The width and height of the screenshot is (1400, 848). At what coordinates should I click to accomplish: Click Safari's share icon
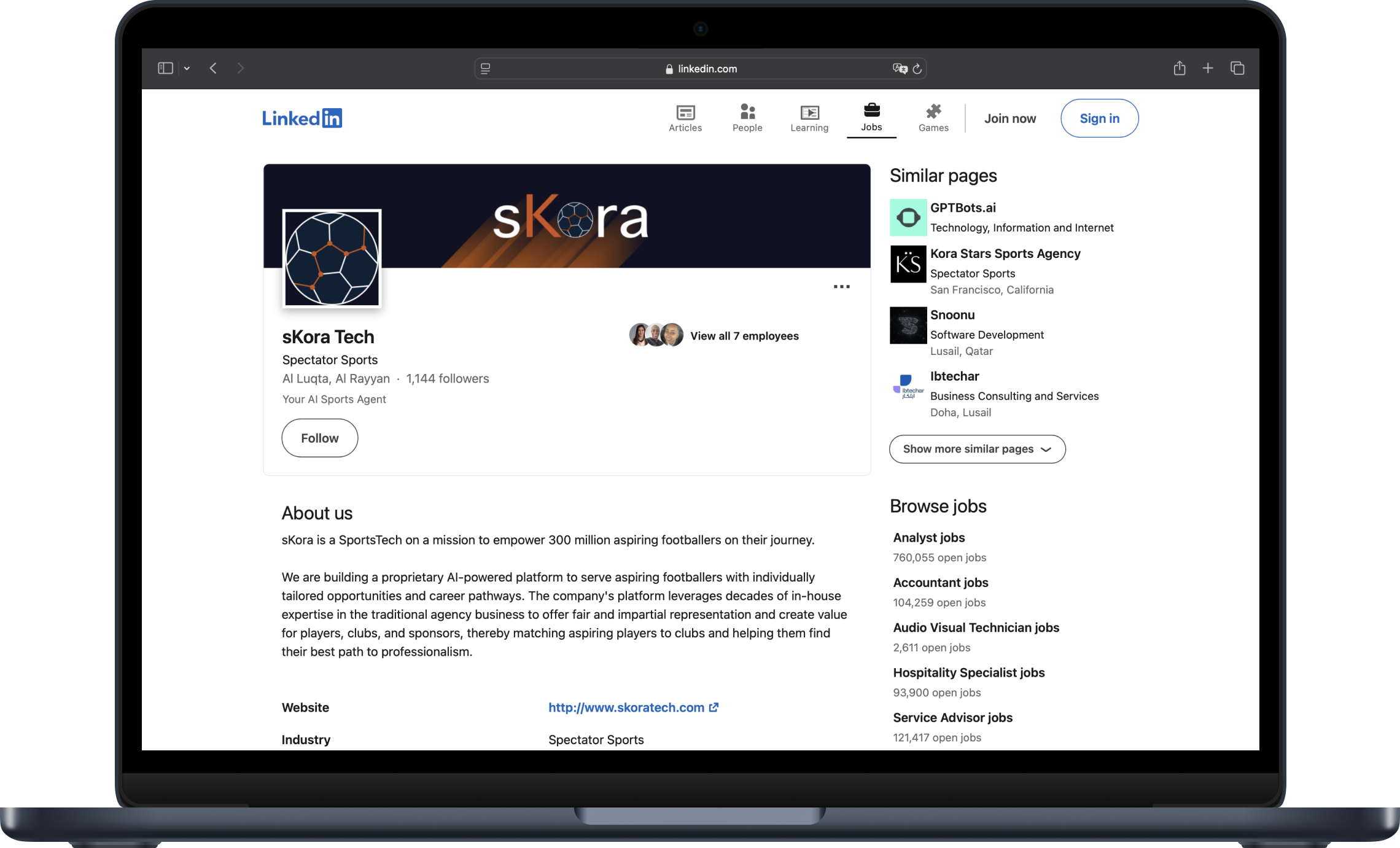click(1179, 68)
